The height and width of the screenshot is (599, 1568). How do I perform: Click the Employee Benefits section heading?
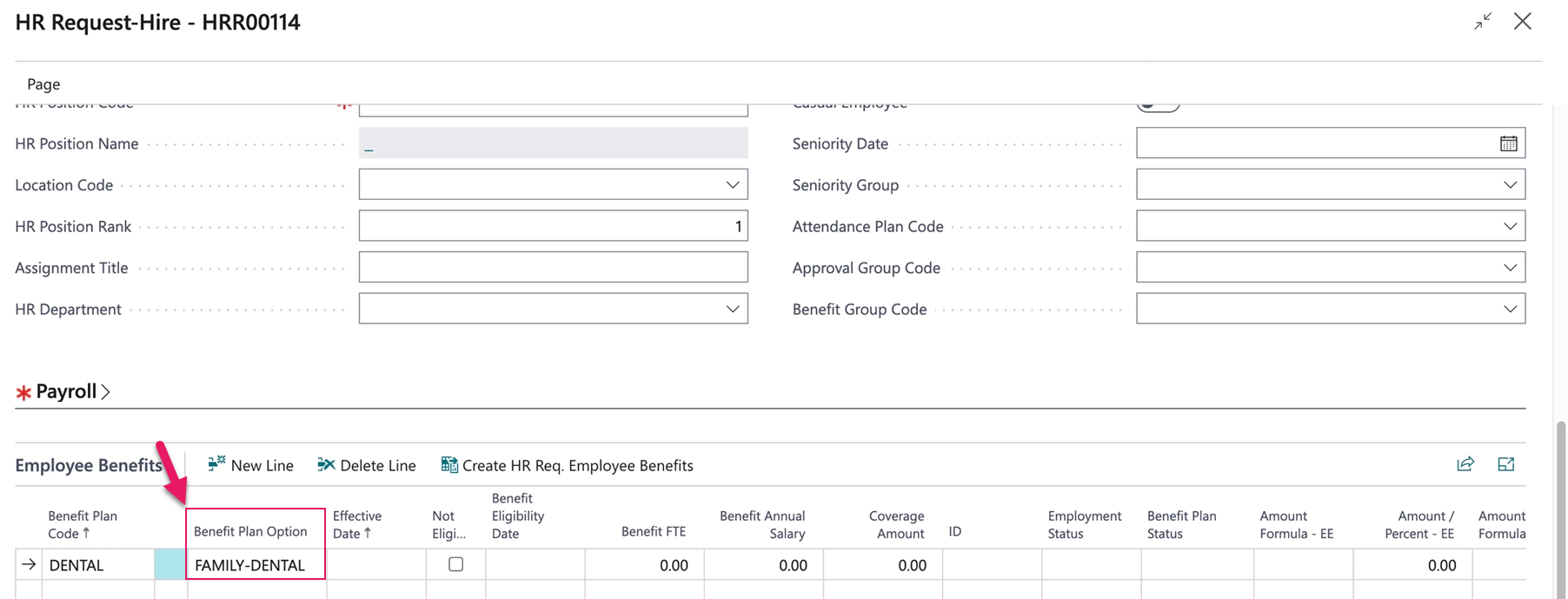point(89,465)
